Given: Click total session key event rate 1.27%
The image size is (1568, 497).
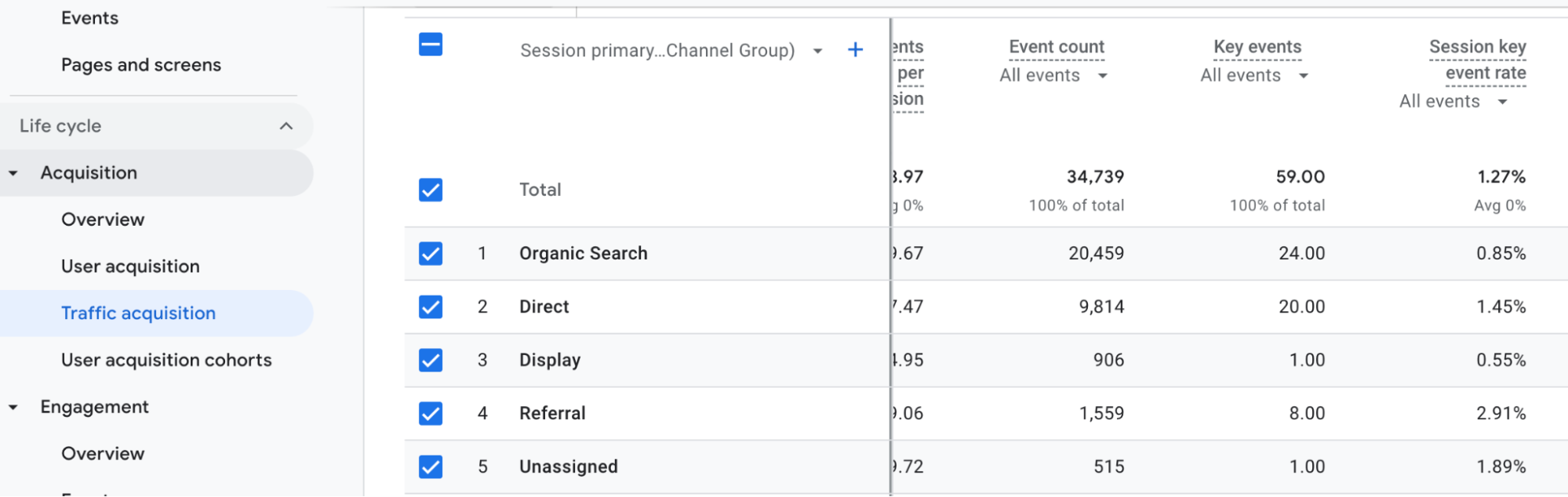Looking at the screenshot, I should (1501, 177).
